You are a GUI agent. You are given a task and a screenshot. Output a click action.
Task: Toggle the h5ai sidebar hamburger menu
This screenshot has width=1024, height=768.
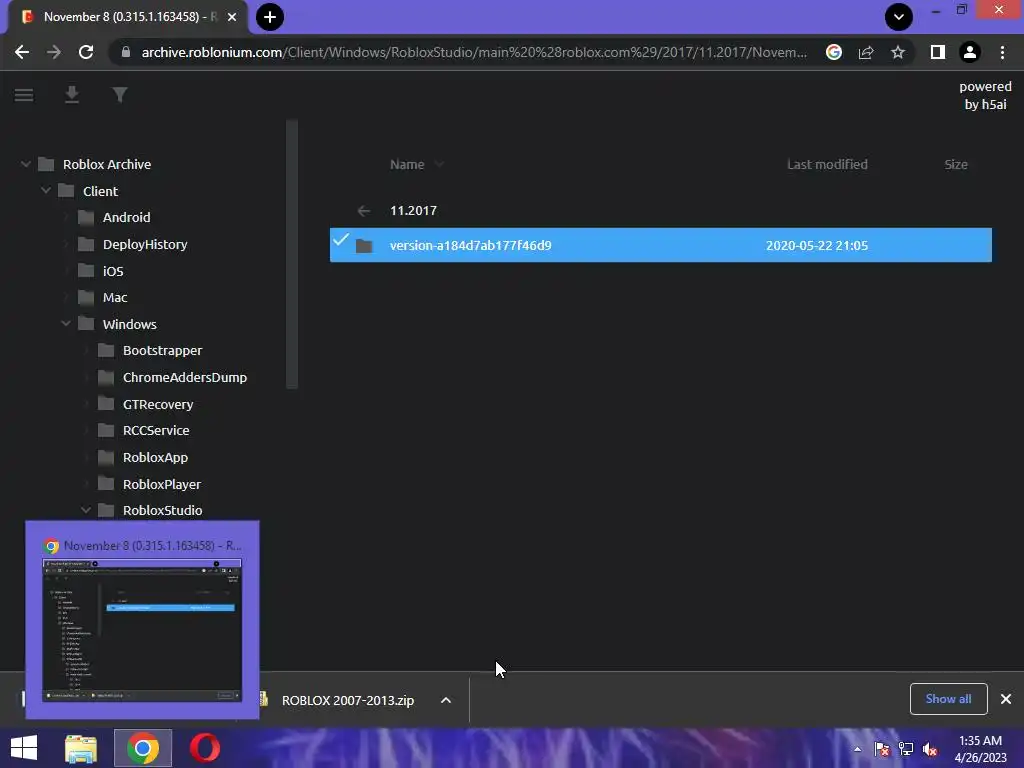pyautogui.click(x=24, y=95)
